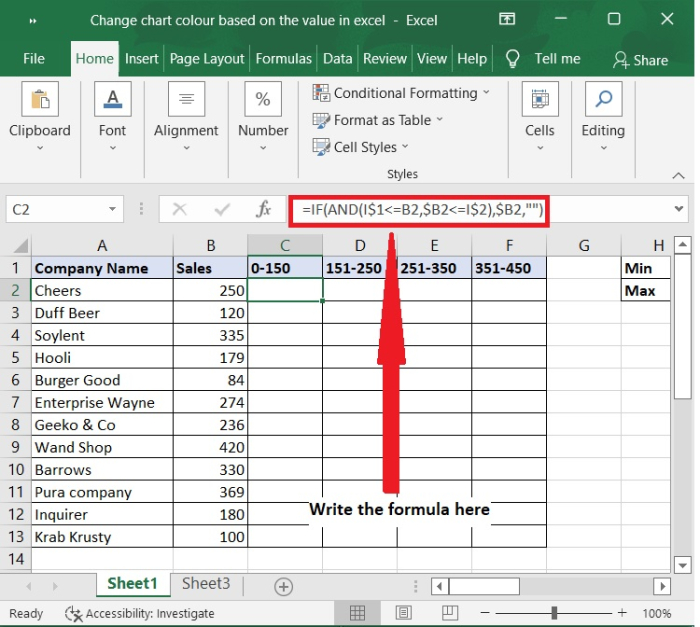Image resolution: width=700 pixels, height=627 pixels.
Task: Open the Formulas ribbon tab
Action: point(284,59)
